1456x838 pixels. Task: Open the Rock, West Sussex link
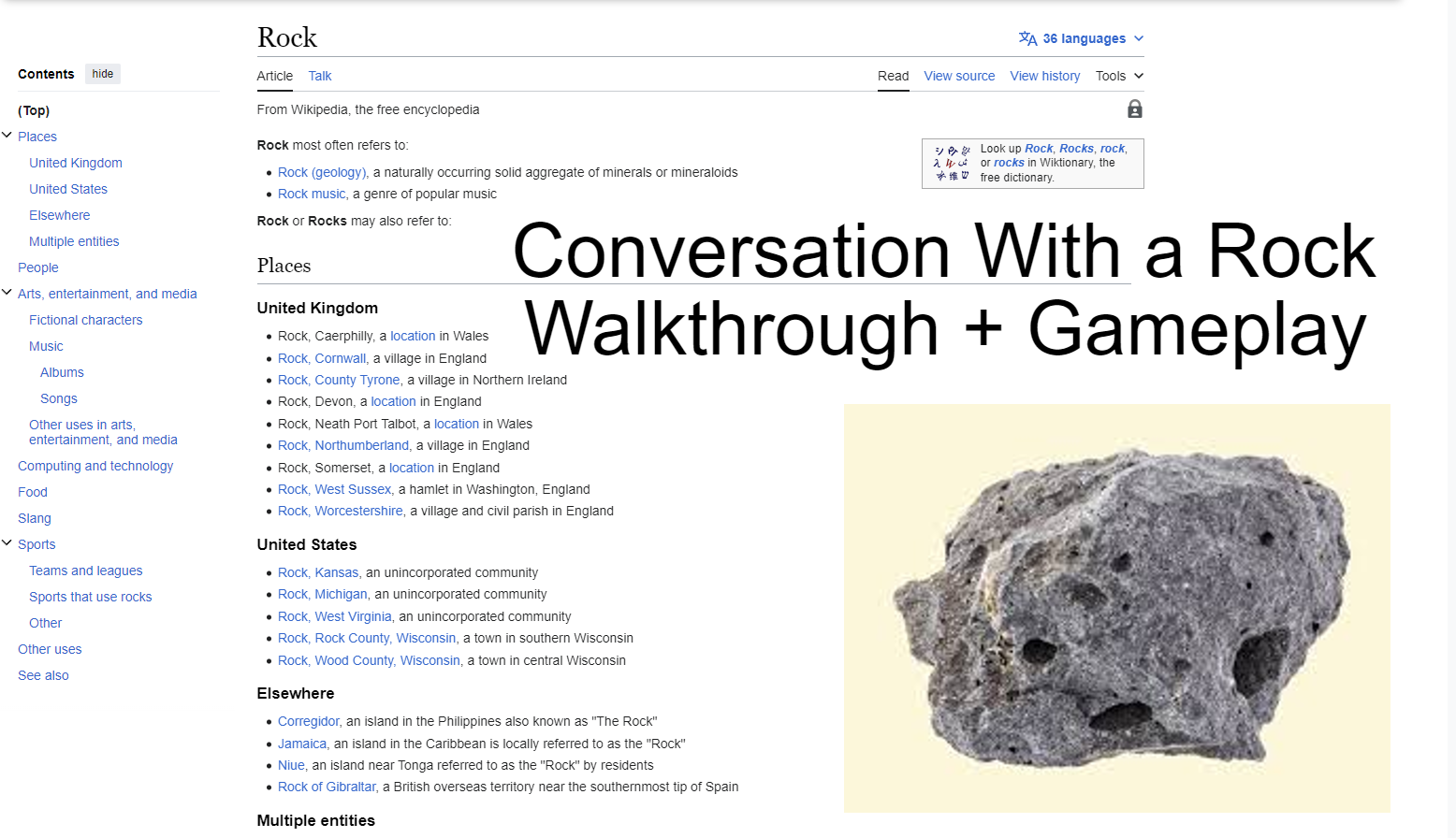coord(335,489)
